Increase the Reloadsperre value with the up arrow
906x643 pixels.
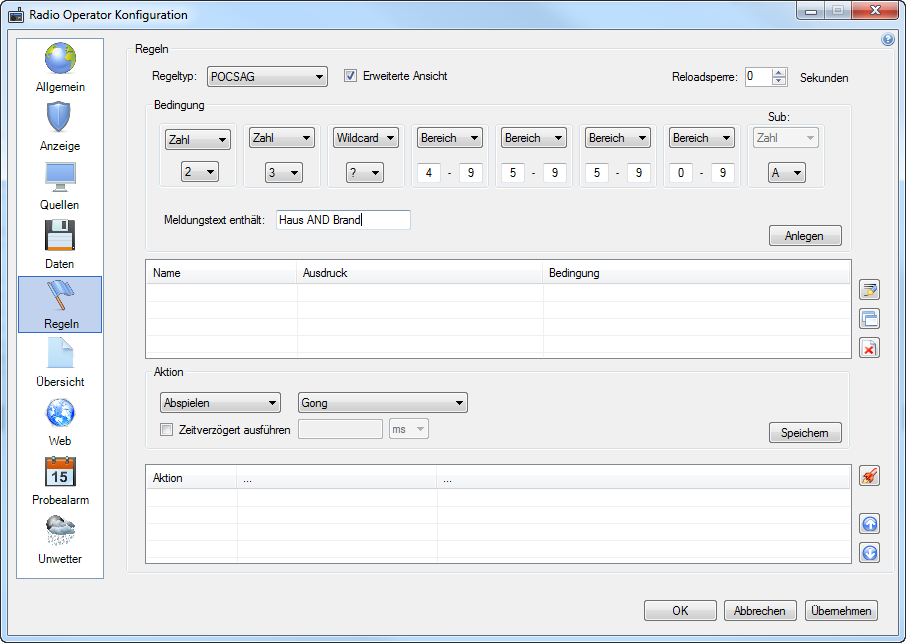779,72
